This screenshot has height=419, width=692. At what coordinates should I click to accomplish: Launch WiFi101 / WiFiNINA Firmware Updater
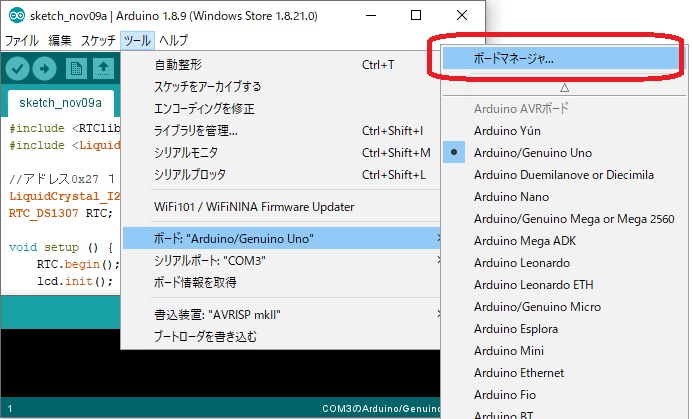coord(281,207)
